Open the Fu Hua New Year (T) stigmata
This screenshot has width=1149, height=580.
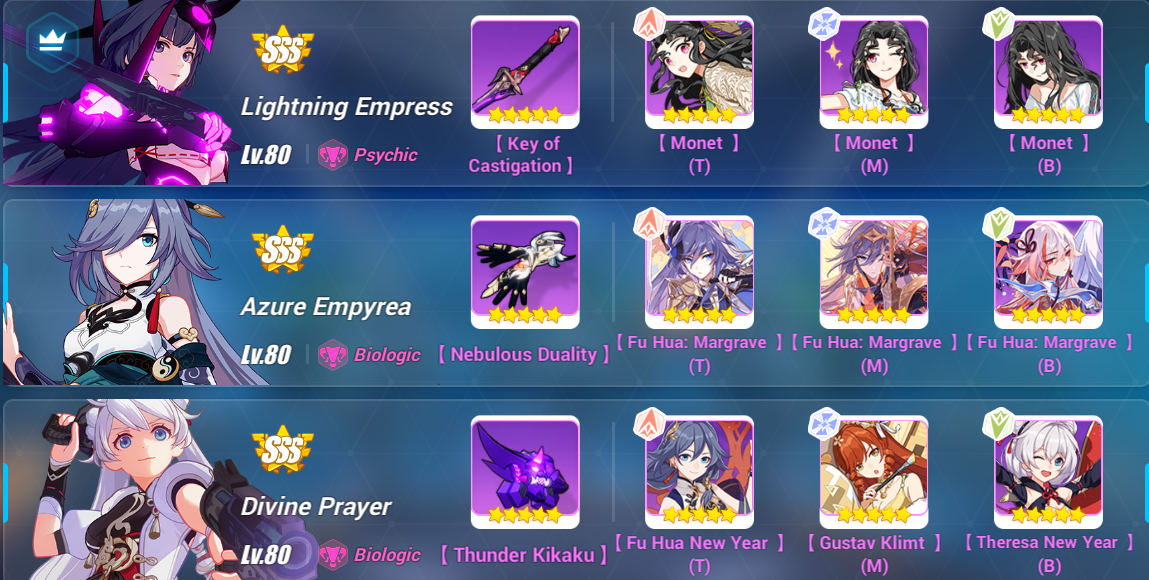pyautogui.click(x=699, y=472)
